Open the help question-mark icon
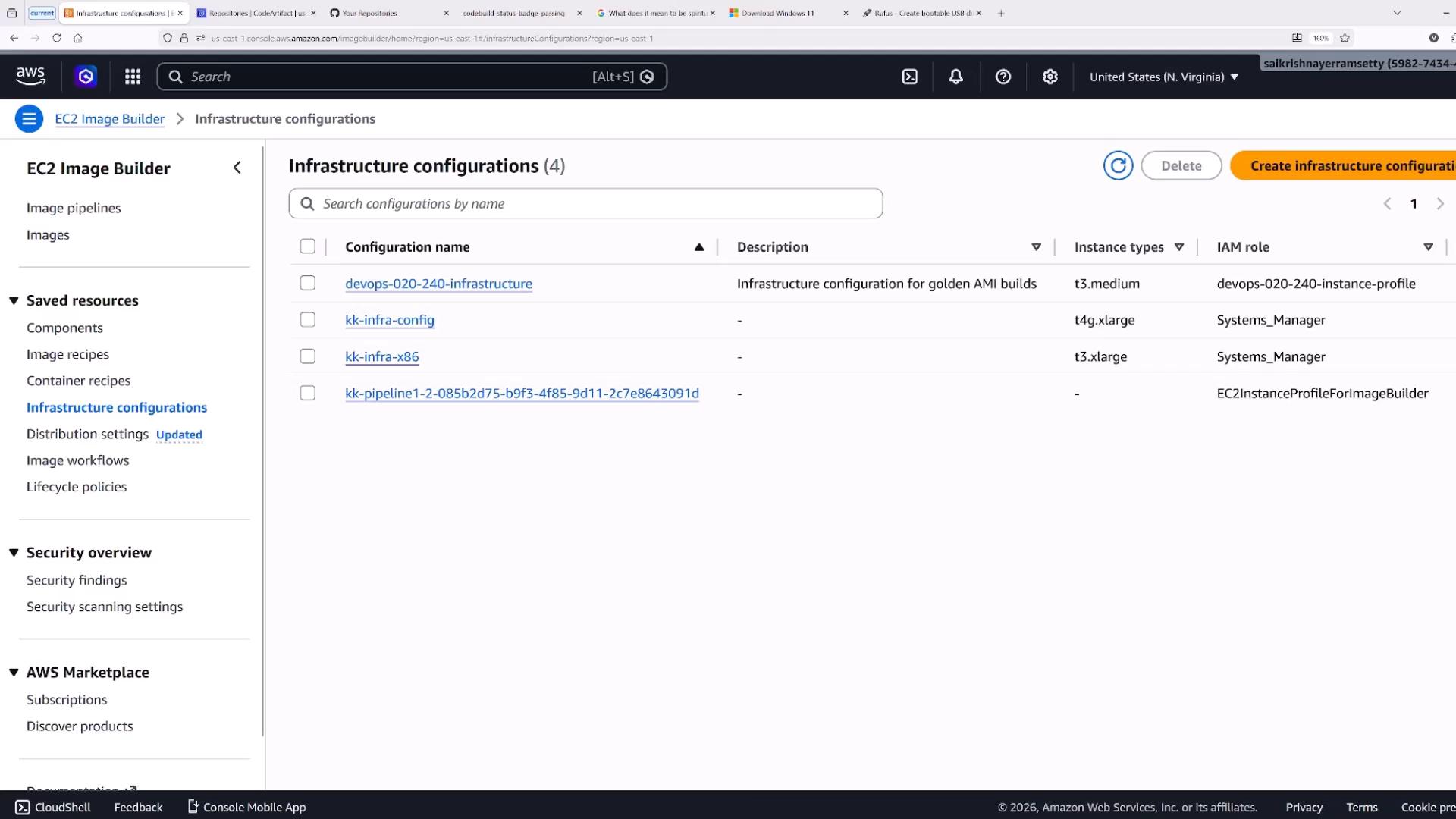1456x819 pixels. 1003,77
